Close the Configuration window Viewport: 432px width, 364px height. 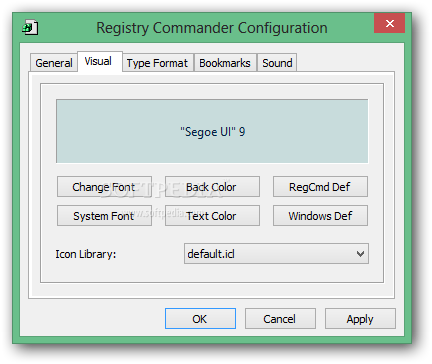pyautogui.click(x=389, y=23)
